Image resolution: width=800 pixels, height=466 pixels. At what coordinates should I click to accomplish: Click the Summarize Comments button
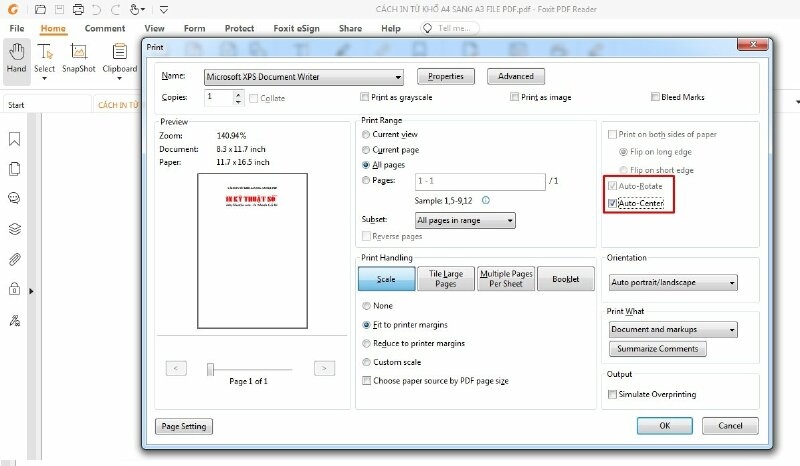[x=658, y=349]
